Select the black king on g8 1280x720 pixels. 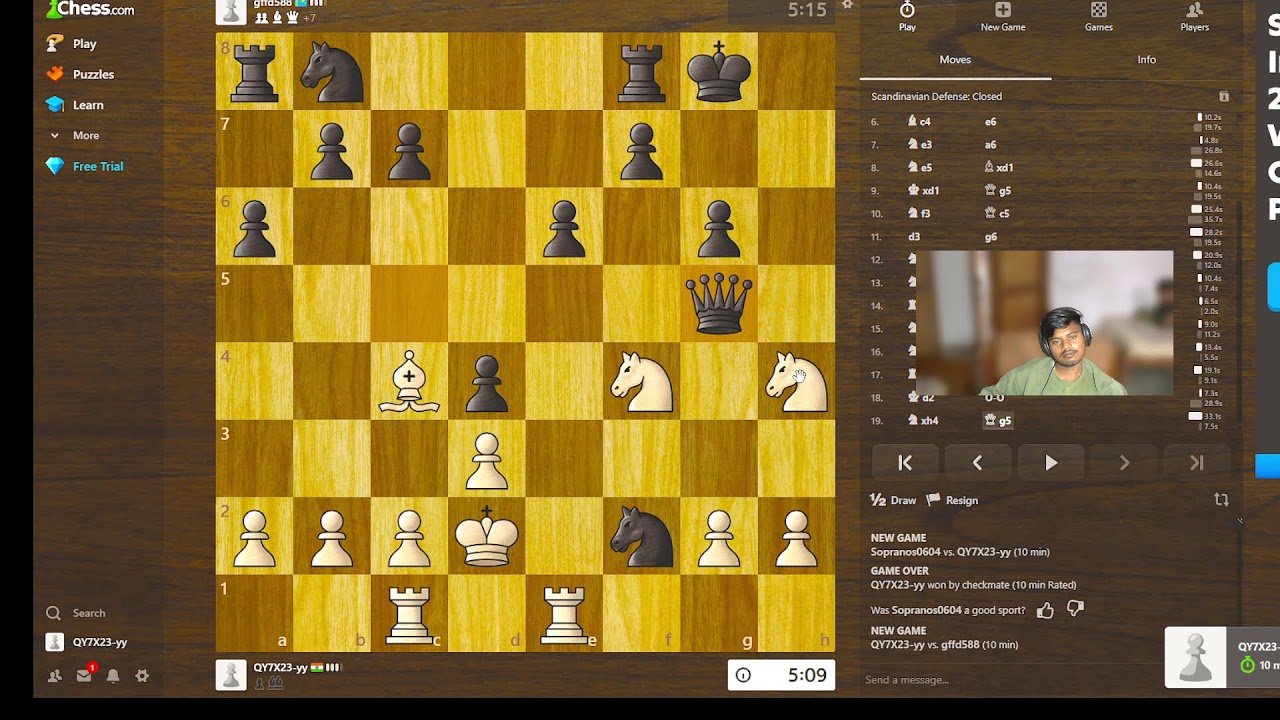pos(719,72)
